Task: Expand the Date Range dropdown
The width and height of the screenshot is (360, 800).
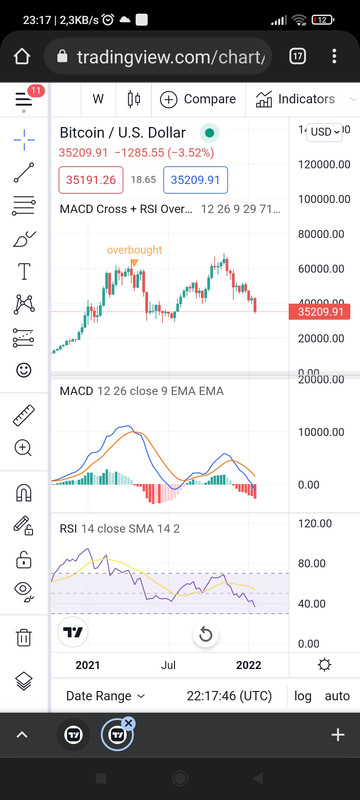Action: click(x=106, y=696)
